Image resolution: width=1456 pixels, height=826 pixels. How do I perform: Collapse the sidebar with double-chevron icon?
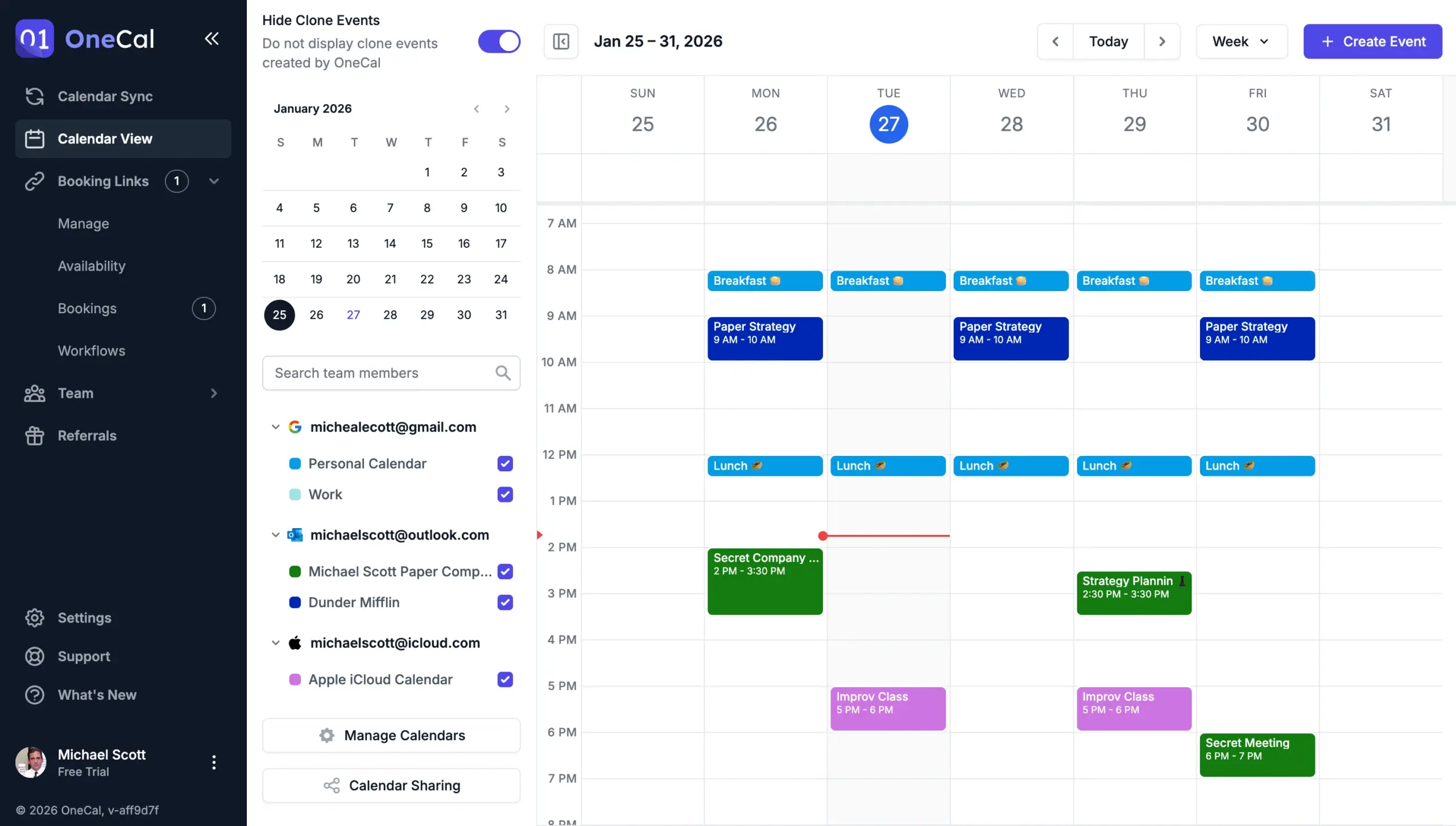tap(212, 39)
